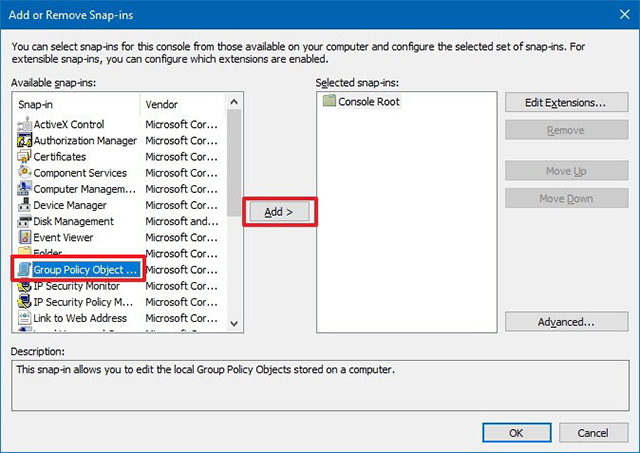Select Certificates from available snap-ins
The height and width of the screenshot is (453, 640).
pyautogui.click(x=60, y=157)
